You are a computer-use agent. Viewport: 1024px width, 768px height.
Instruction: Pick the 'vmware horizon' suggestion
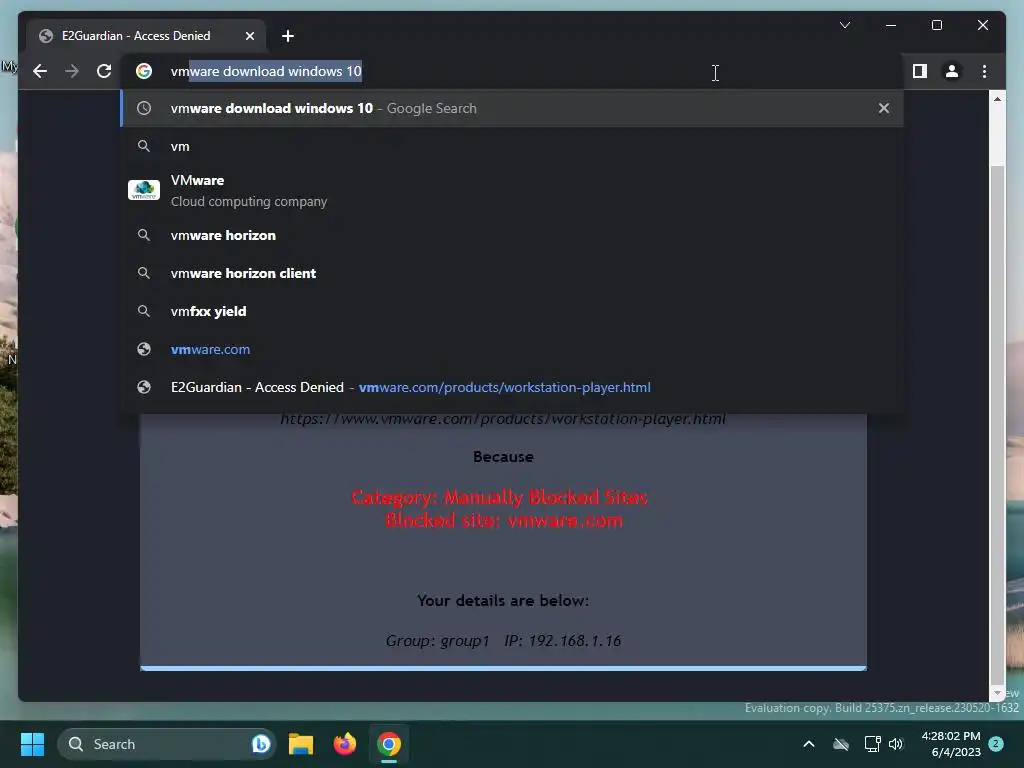coord(513,235)
